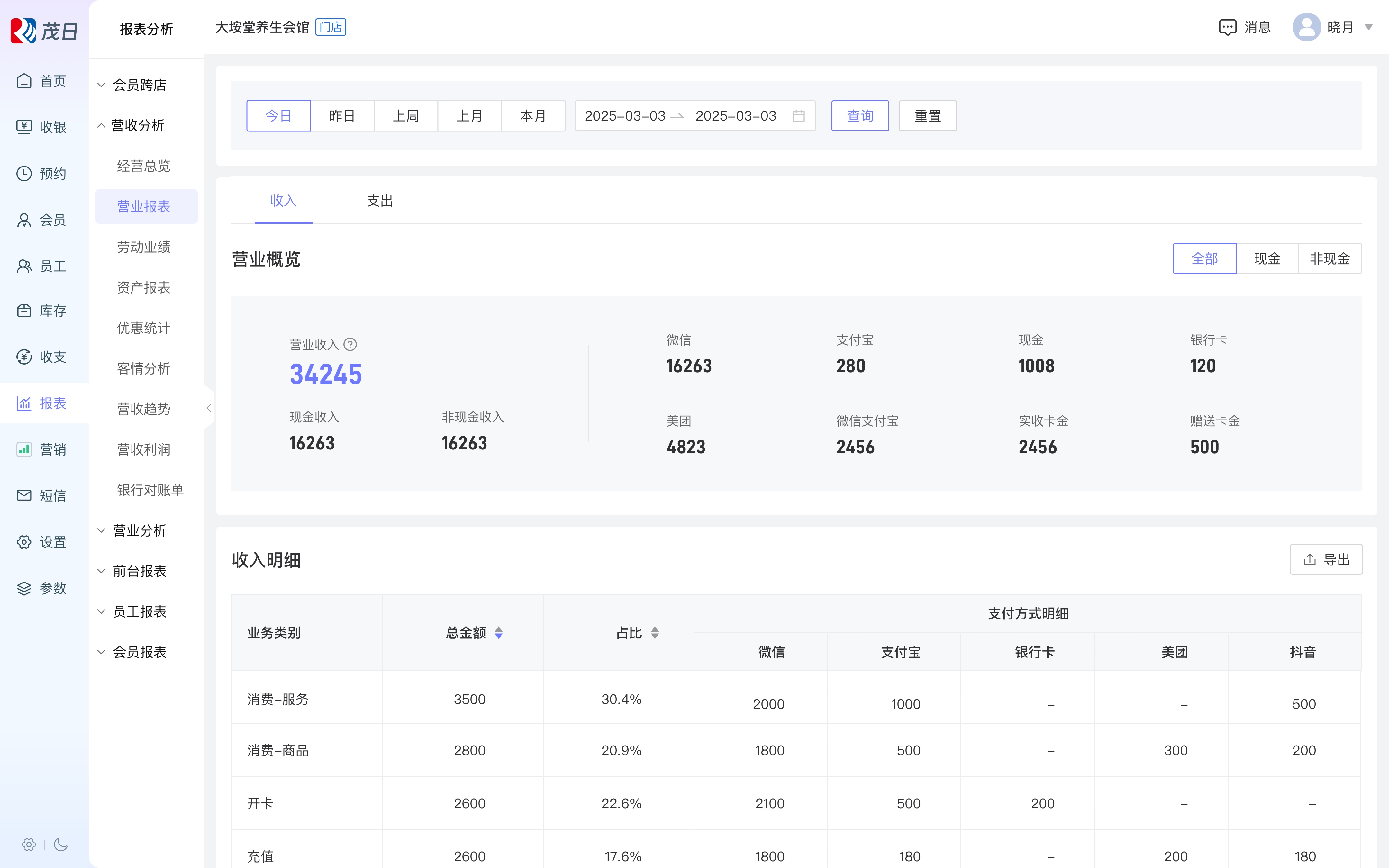
Task: Open the 预约 appointment clock icon
Action: tap(24, 173)
